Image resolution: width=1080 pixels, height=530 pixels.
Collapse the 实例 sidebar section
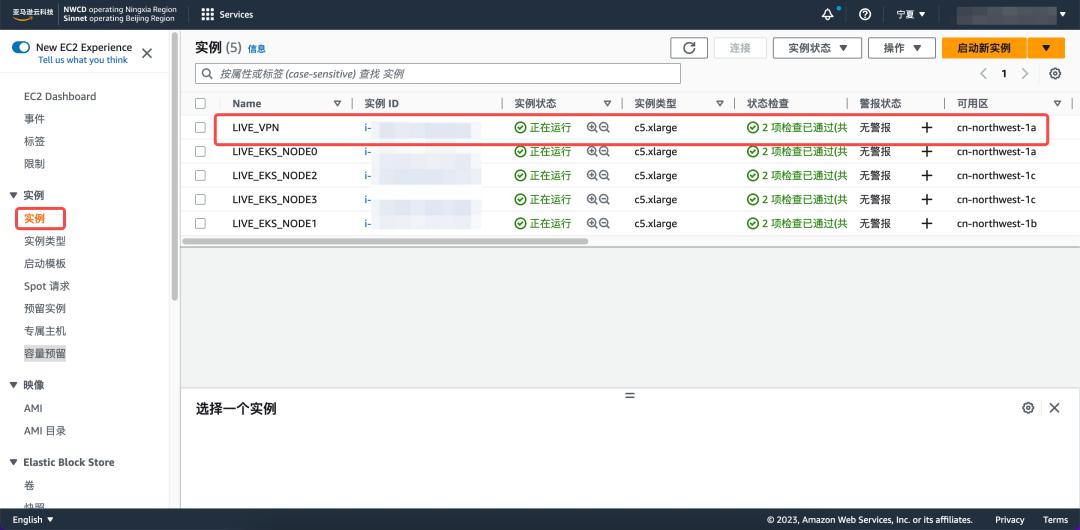point(14,196)
